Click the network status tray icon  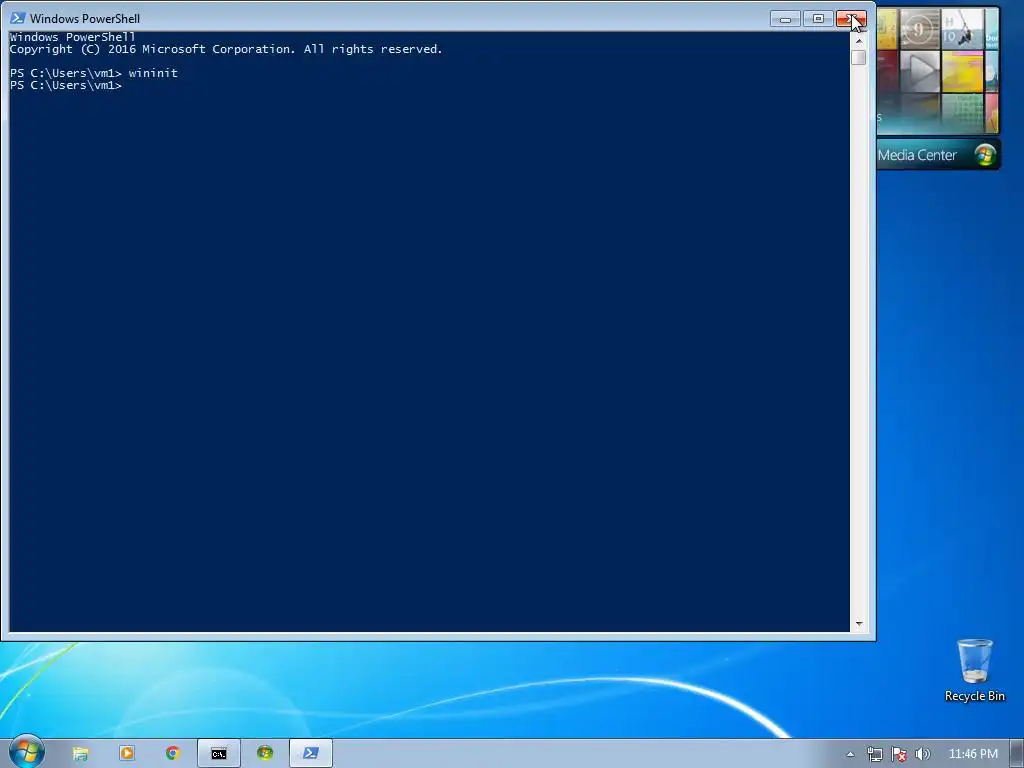pyautogui.click(x=874, y=754)
